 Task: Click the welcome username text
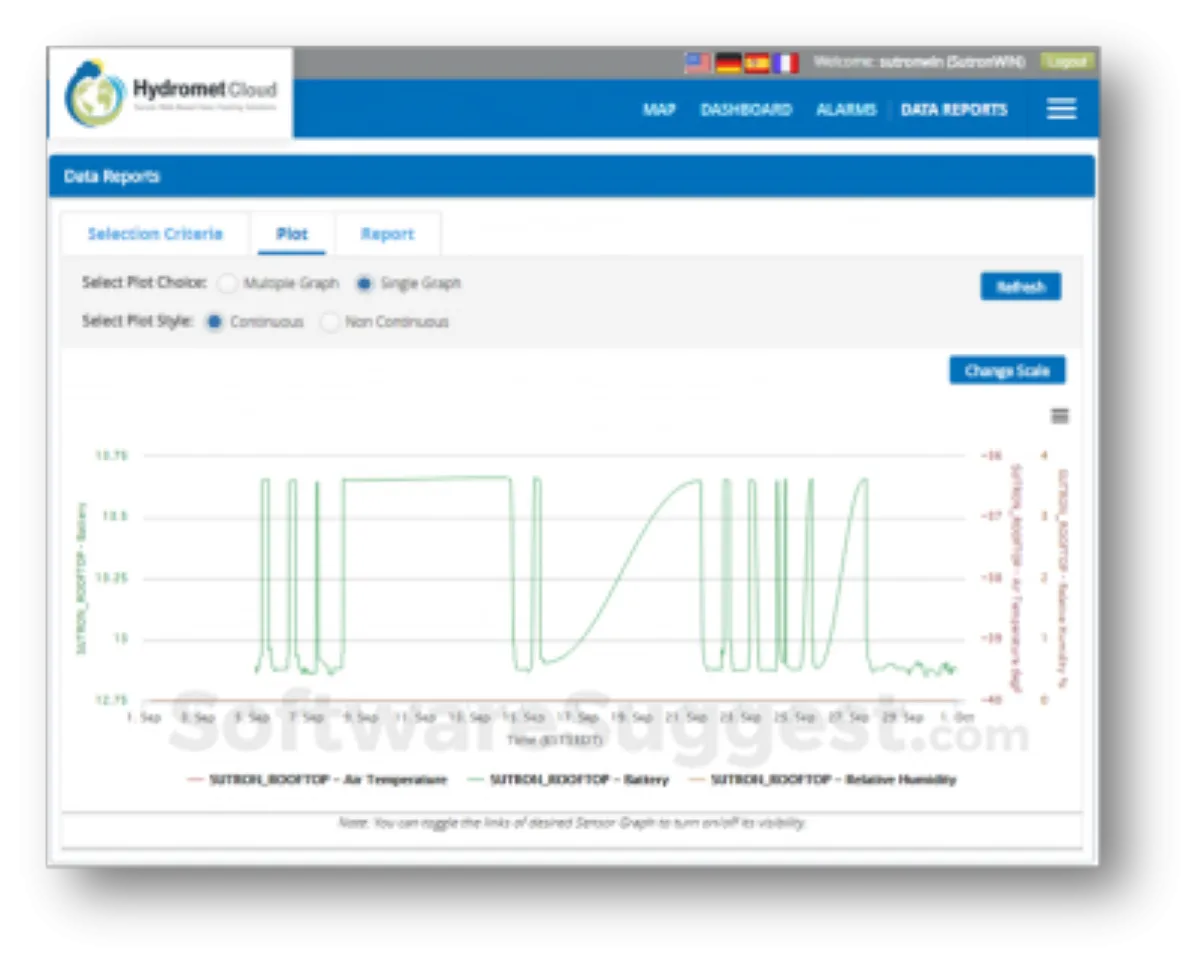(x=919, y=62)
